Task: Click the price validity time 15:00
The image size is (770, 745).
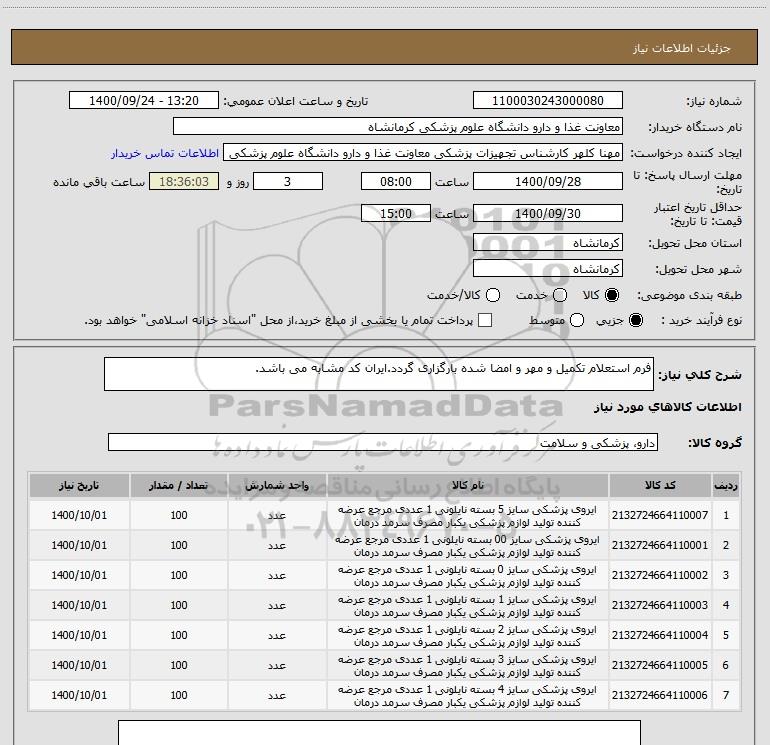Action: point(396,213)
